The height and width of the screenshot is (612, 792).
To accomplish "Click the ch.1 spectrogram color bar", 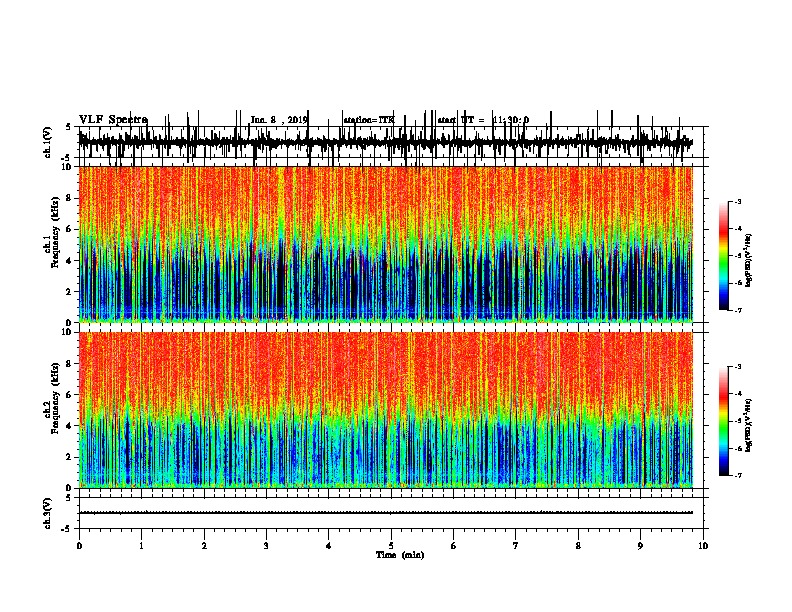I will click(x=723, y=256).
